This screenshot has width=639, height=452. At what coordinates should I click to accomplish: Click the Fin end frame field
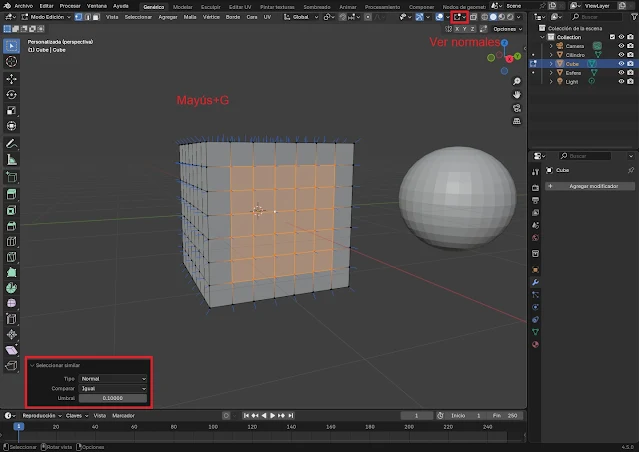tap(505, 416)
